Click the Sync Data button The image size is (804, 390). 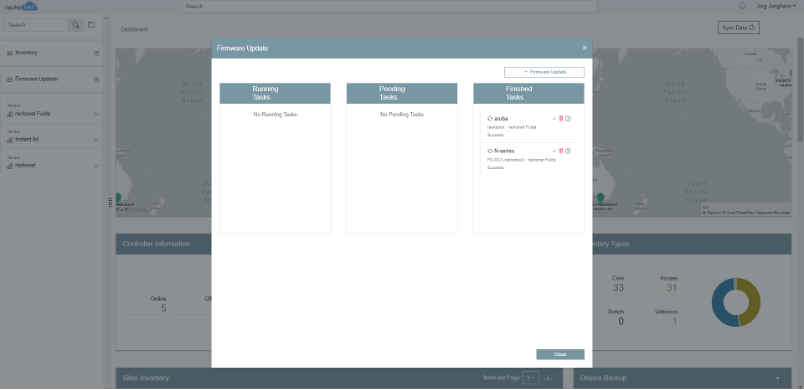coord(738,28)
